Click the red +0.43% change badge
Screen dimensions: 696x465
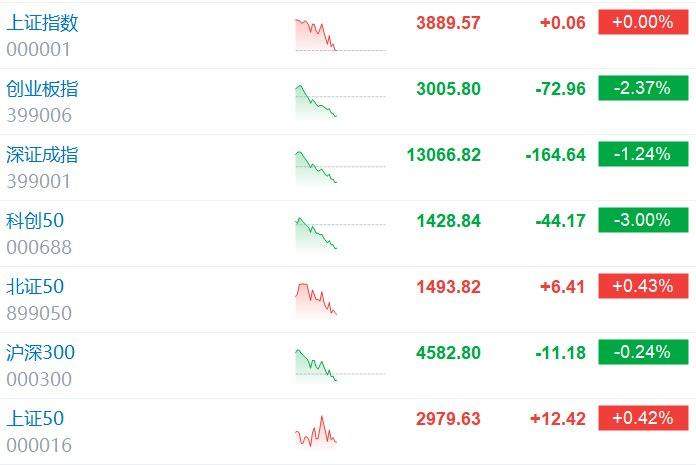(643, 286)
